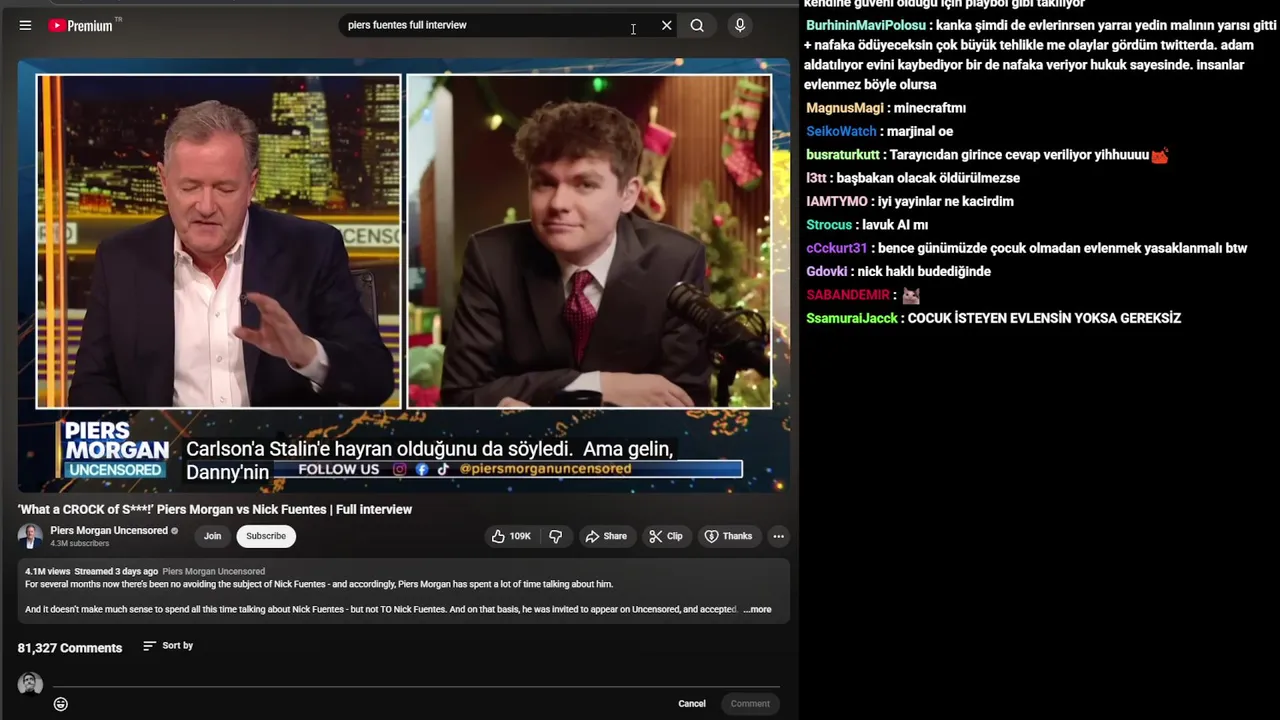Open the YouTube hamburger guide menu
The image size is (1280, 720).
[25, 25]
